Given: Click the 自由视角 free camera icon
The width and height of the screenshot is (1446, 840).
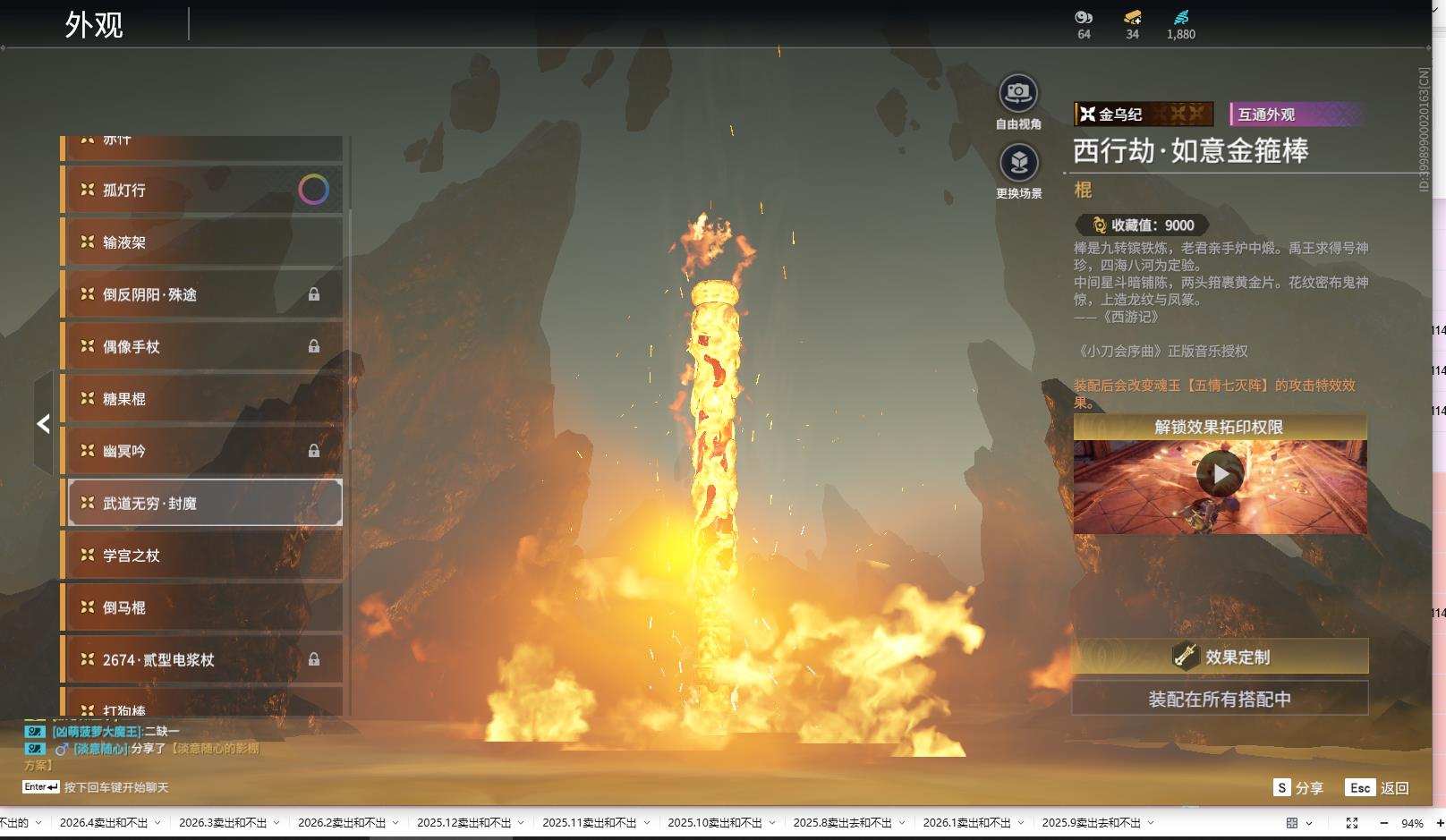Looking at the screenshot, I should (x=1017, y=92).
